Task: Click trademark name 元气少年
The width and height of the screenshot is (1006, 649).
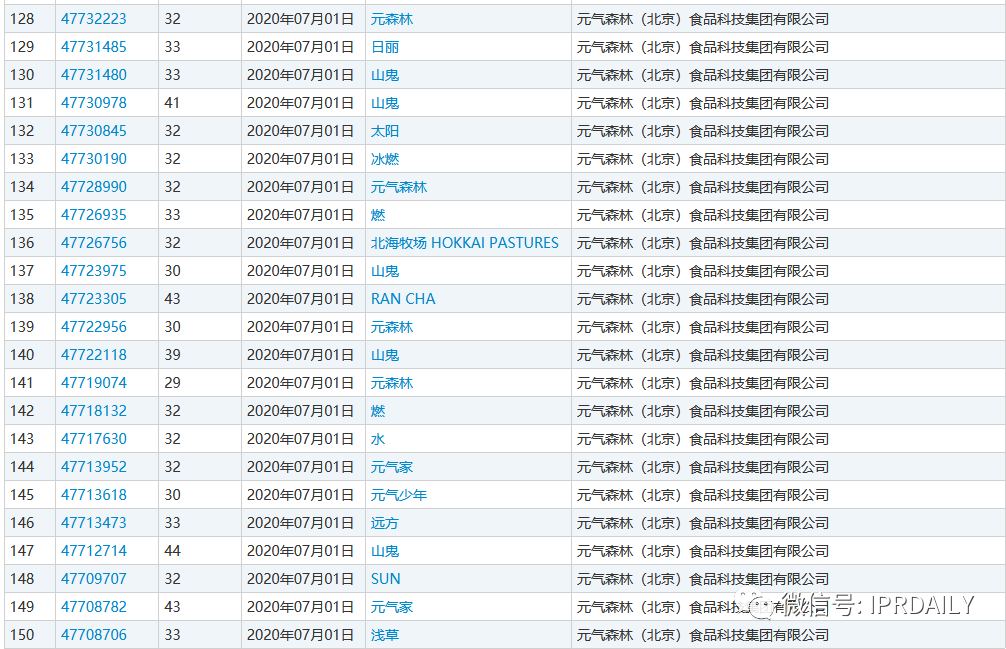Action: point(399,495)
